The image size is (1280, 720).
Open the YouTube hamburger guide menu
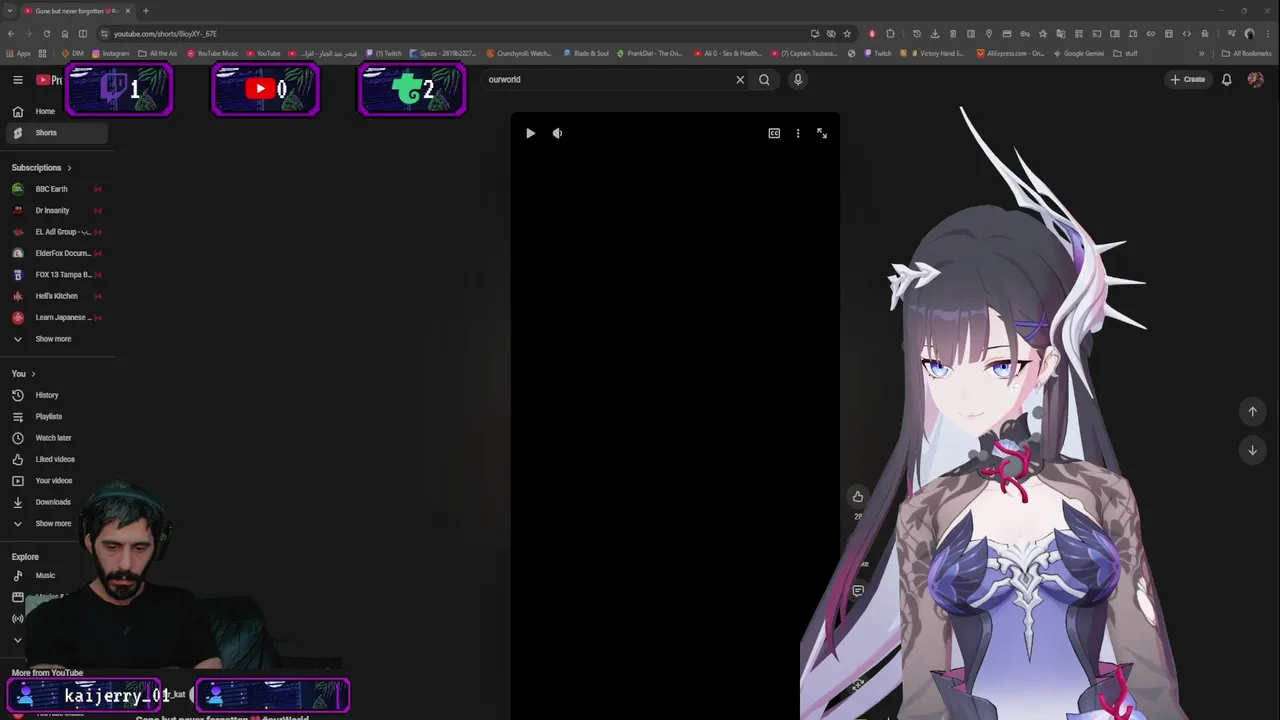(x=17, y=79)
